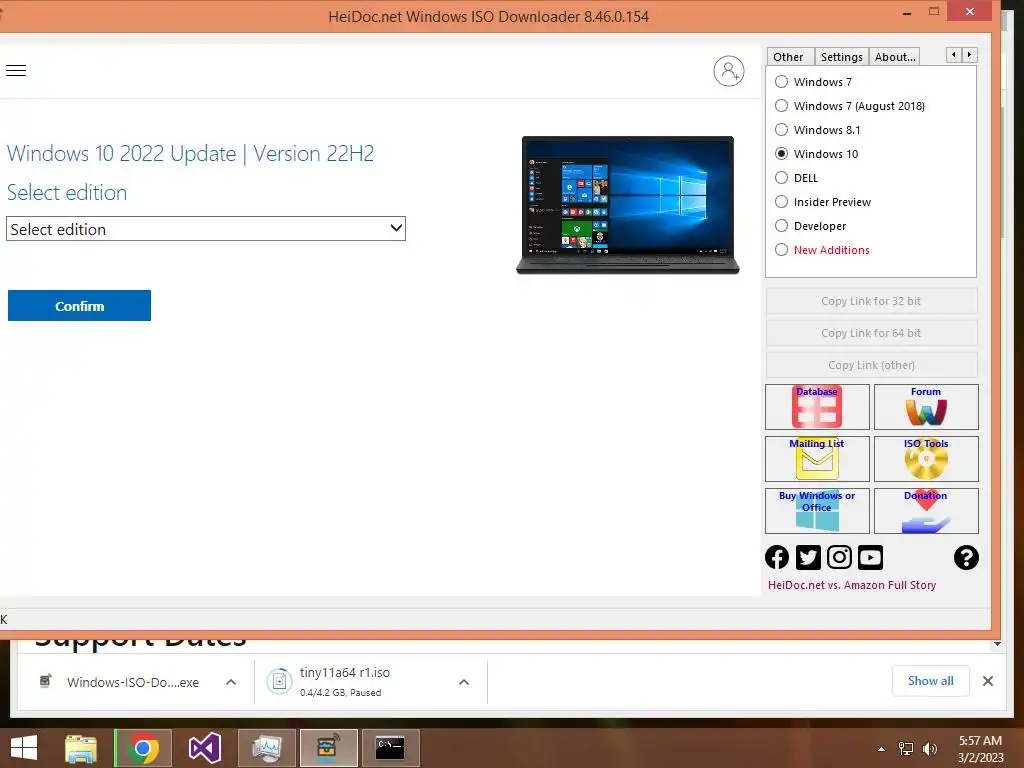Click the network tray icon
The image size is (1024, 768).
tap(906, 749)
